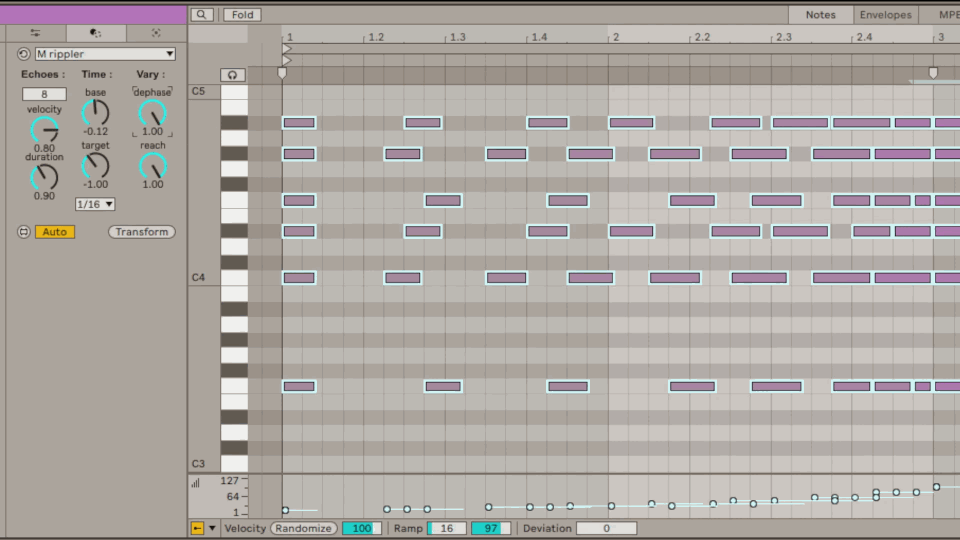Click the reset icon beside M rippler

point(24,54)
